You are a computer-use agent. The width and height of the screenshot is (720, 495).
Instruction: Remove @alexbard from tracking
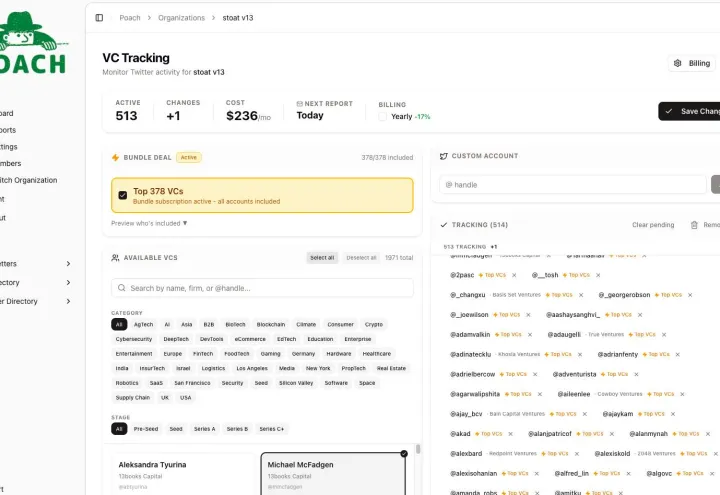[576, 453]
